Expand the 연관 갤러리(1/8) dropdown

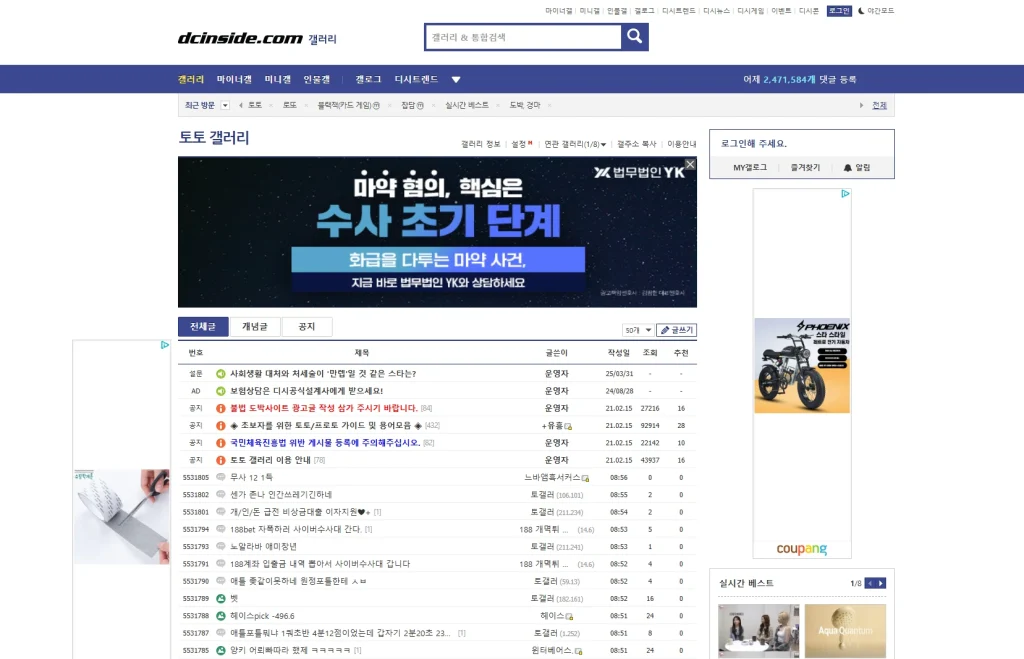[575, 145]
